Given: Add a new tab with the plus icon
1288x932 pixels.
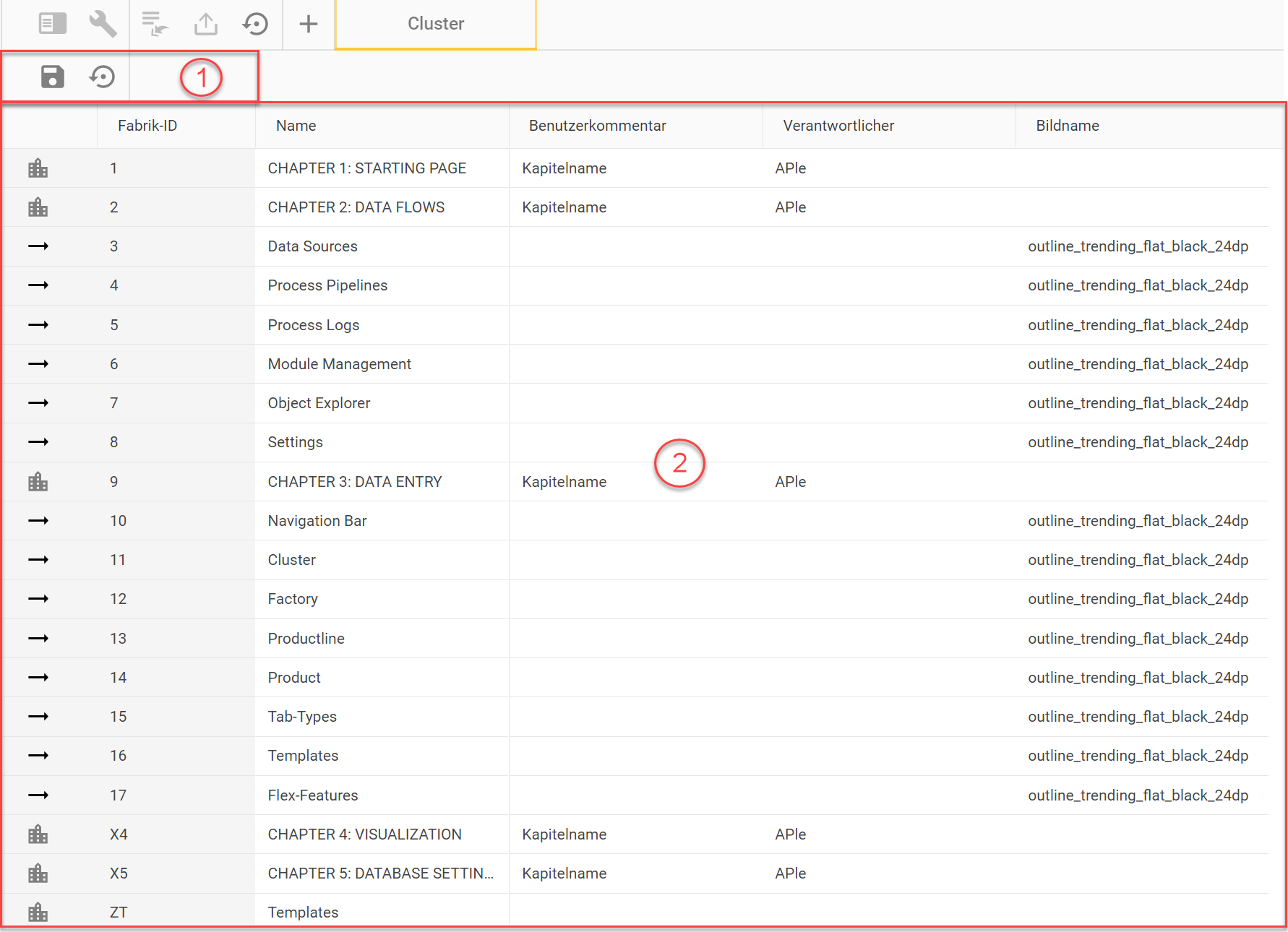Looking at the screenshot, I should tap(309, 24).
